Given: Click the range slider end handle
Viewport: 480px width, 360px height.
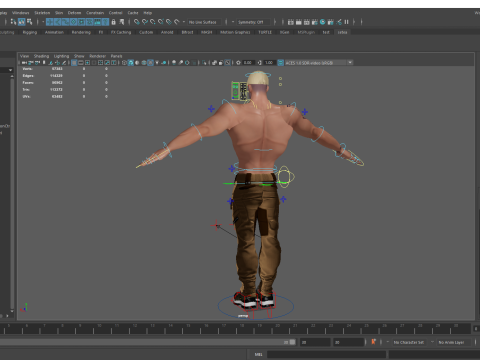Looking at the screenshot, I should (x=292, y=342).
